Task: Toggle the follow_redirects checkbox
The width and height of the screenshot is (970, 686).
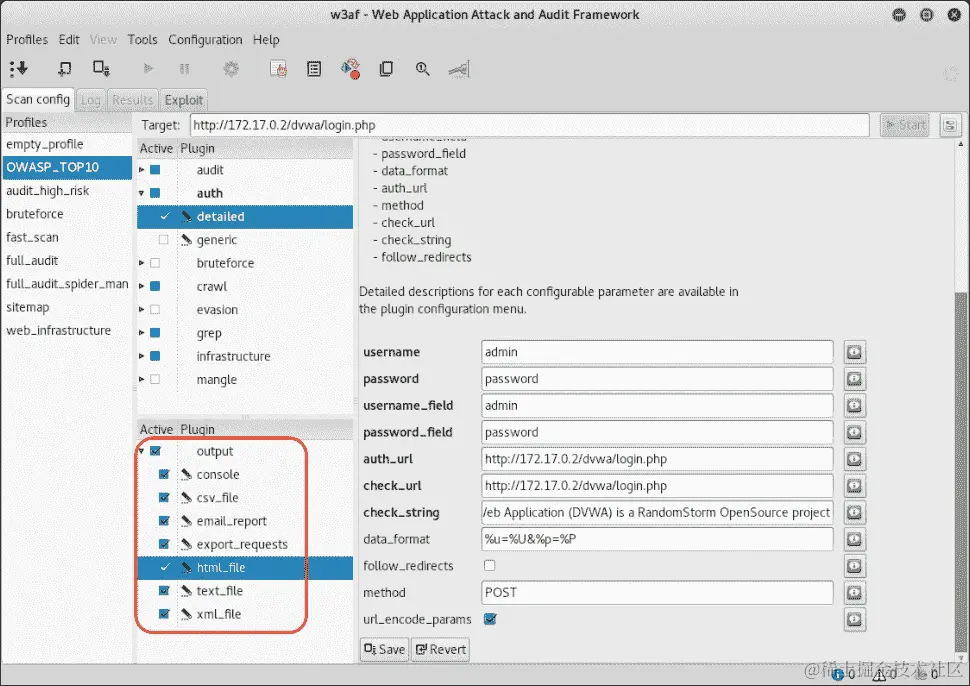Action: [490, 565]
